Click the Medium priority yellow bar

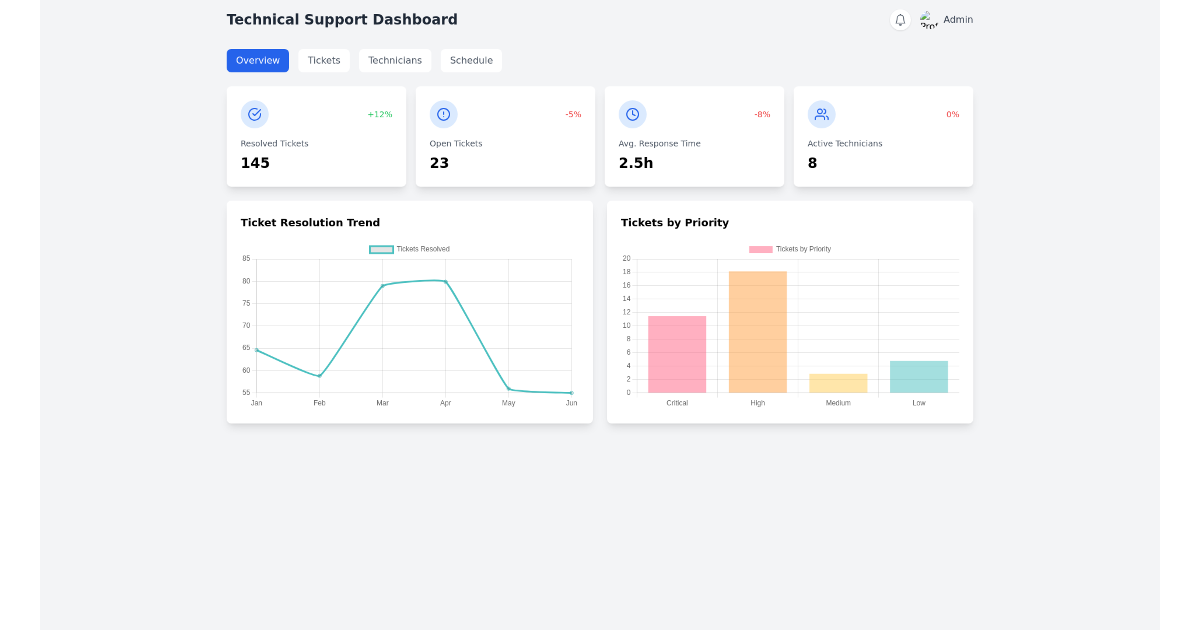click(839, 383)
